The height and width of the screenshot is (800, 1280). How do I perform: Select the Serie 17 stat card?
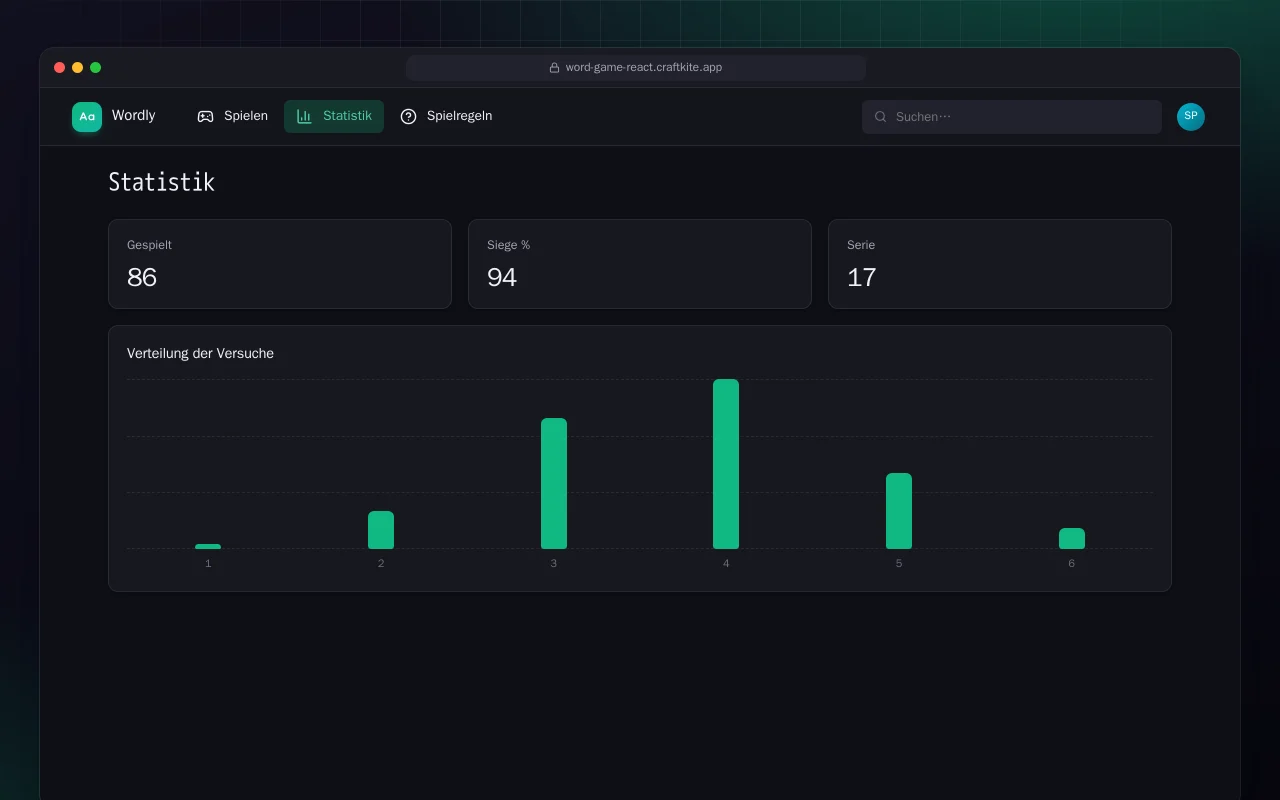coord(1000,264)
